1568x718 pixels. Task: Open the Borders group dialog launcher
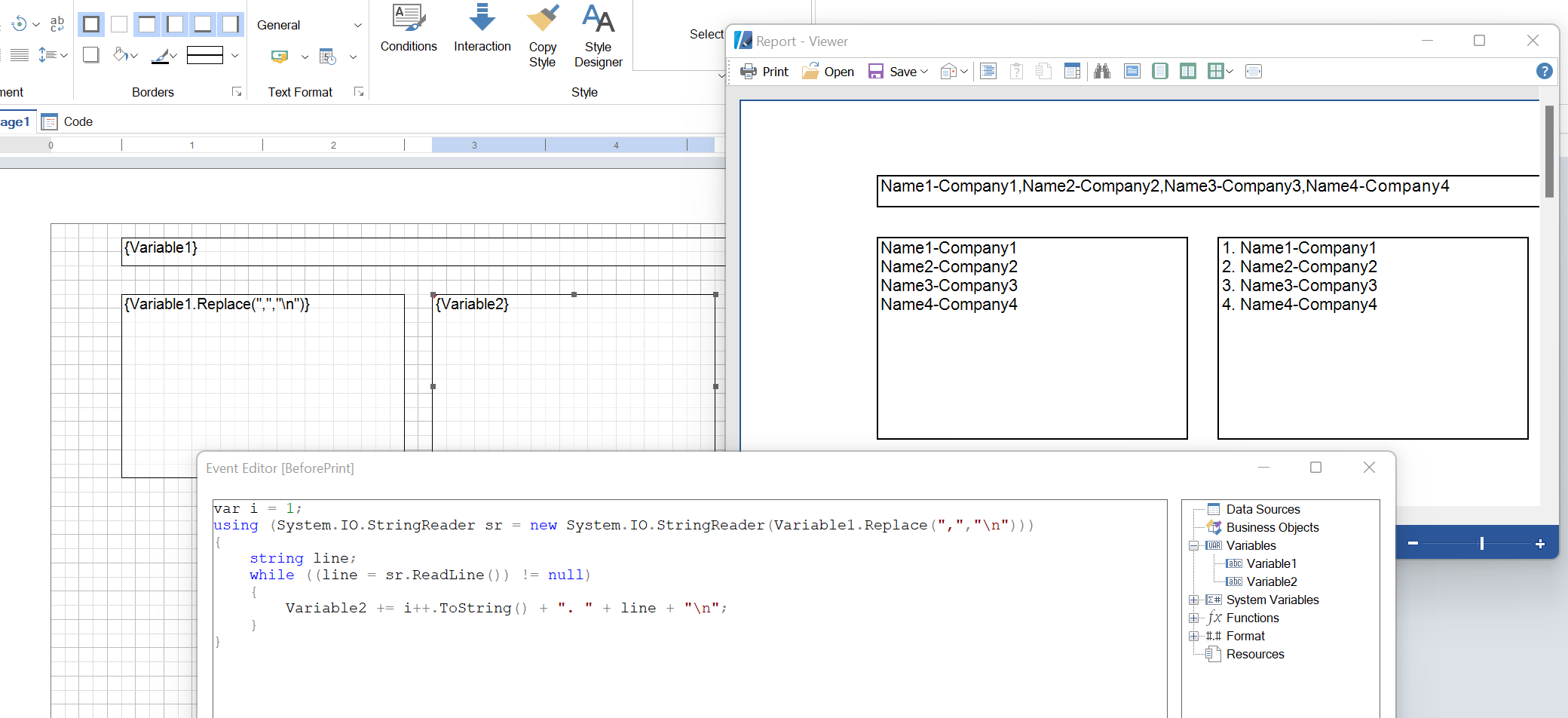(237, 92)
